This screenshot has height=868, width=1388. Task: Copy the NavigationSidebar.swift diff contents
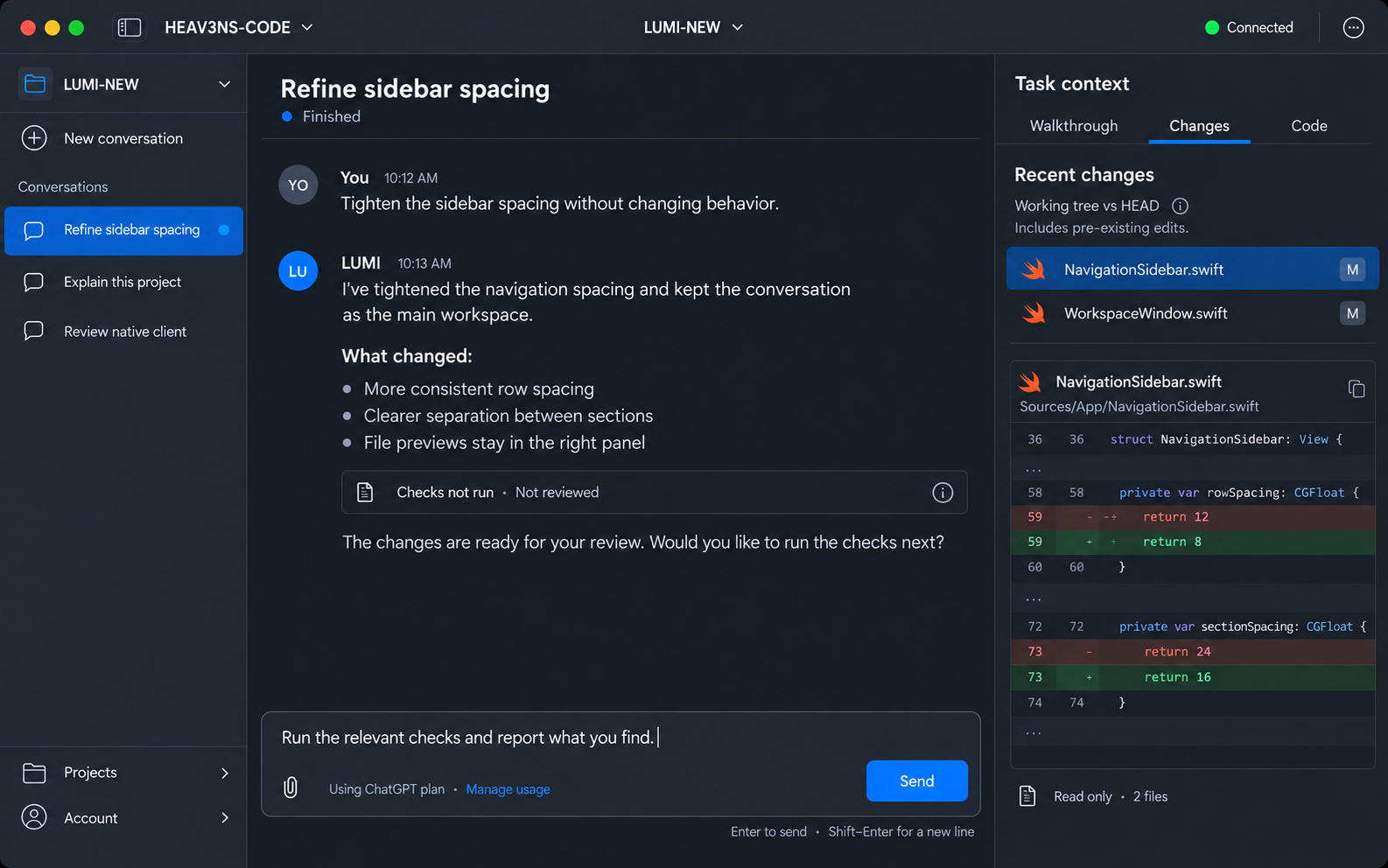pos(1356,388)
